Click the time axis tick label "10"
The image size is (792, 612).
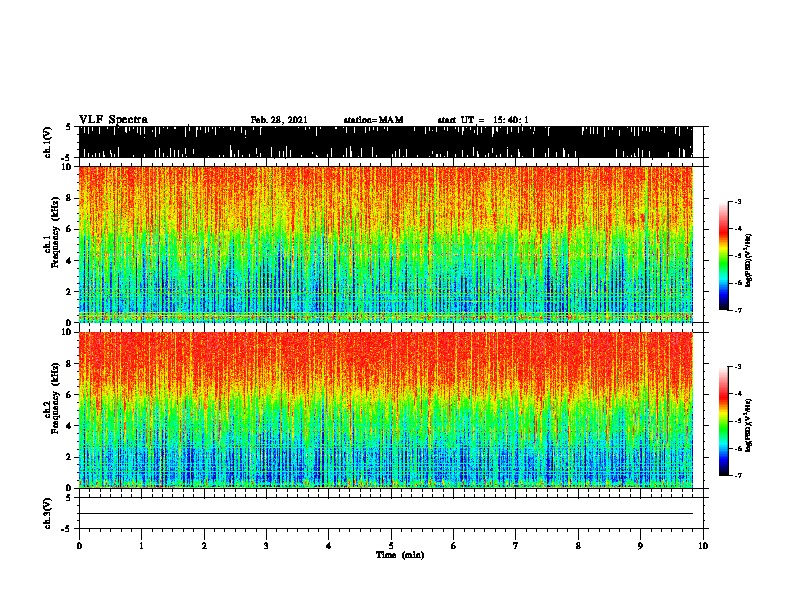coord(703,546)
